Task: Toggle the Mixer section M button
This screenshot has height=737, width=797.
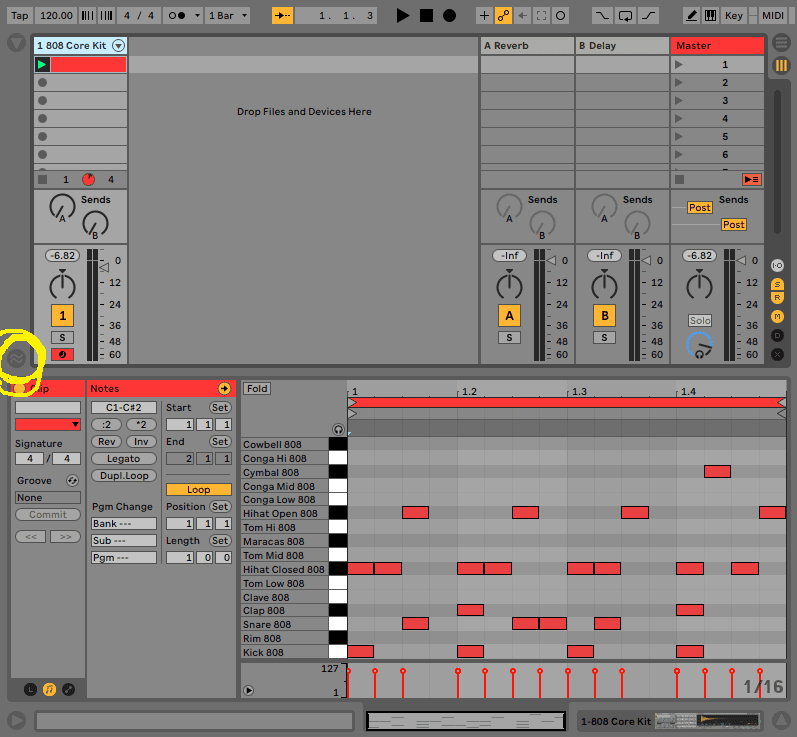Action: tap(777, 317)
